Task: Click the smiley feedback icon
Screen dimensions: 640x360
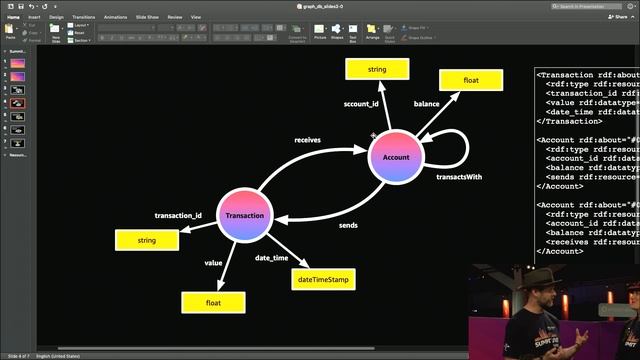Action: coord(631,6)
